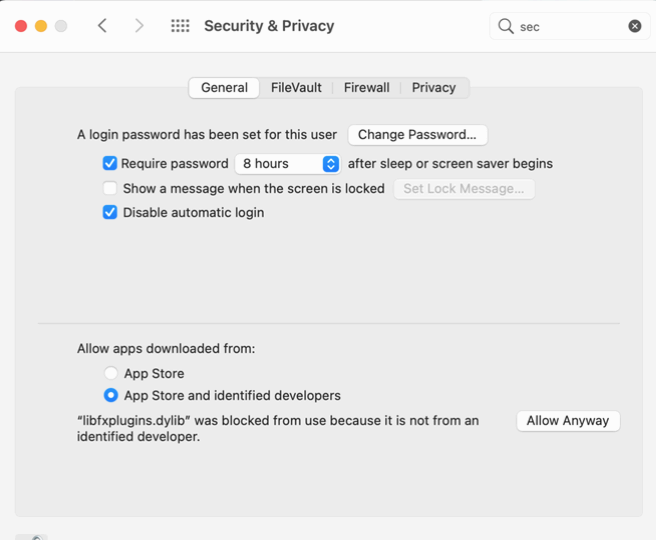Select the App Store radio option
656x540 pixels.
coord(111,373)
